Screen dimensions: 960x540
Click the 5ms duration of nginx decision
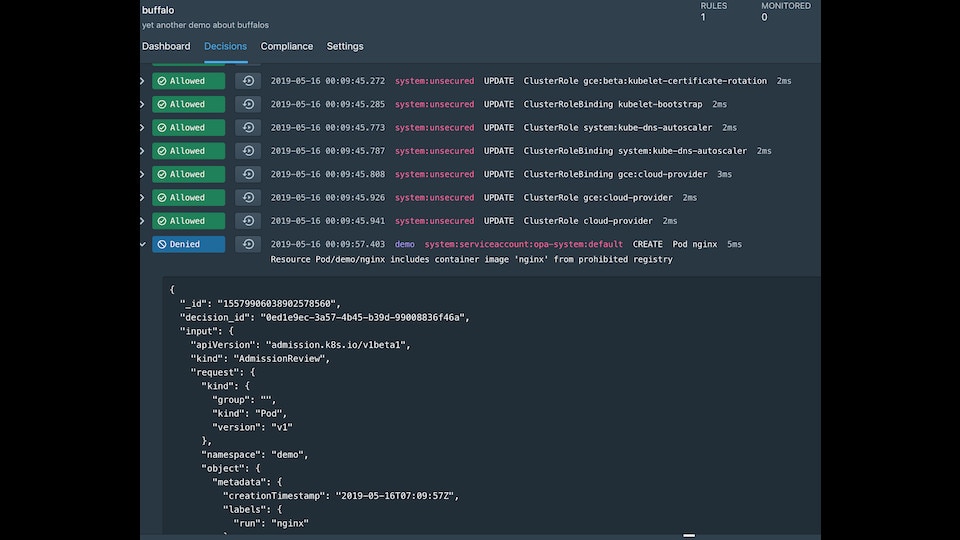click(x=734, y=244)
